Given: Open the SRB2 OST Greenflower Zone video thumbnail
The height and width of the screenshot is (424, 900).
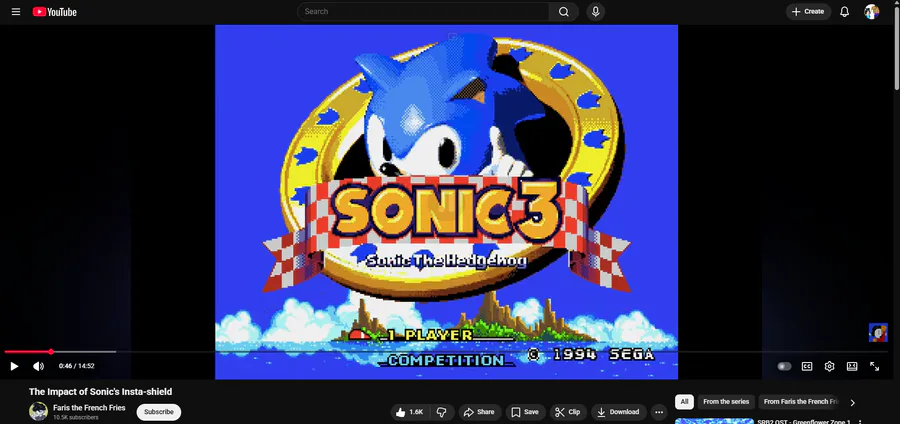Looking at the screenshot, I should (714, 421).
